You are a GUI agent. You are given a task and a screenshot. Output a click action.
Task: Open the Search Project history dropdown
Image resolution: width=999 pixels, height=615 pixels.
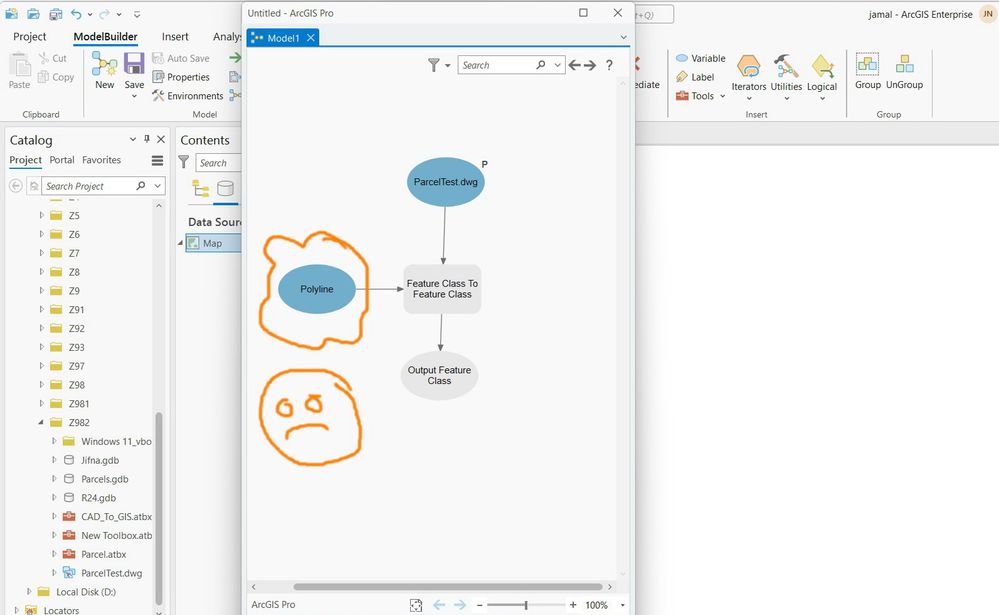[x=157, y=186]
